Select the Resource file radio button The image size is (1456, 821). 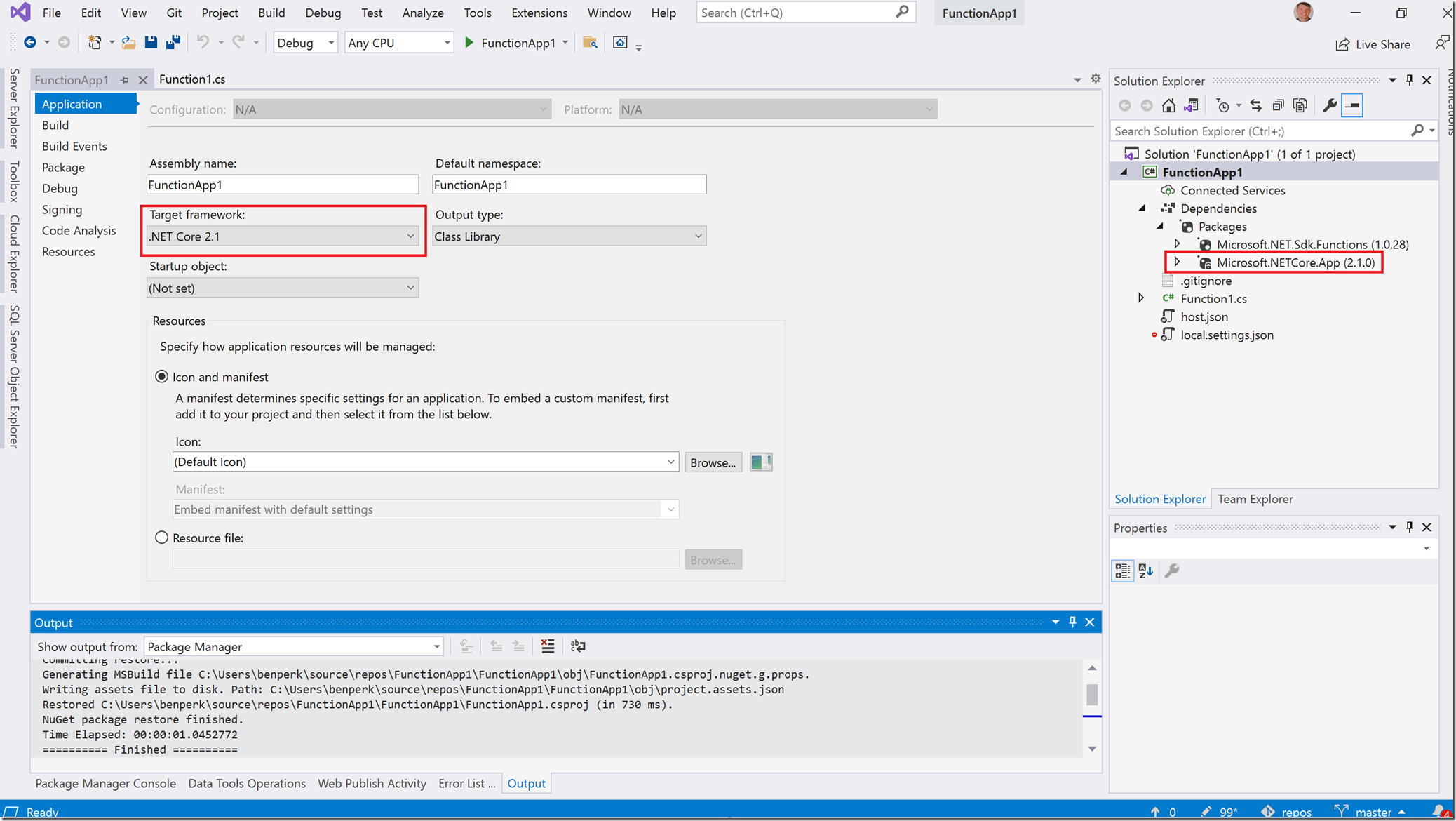[162, 538]
